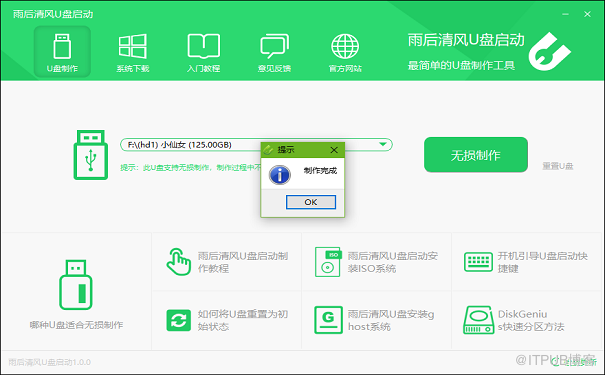Expand the USB drive selection dropdown arrow
This screenshot has height=375, width=605.
pyautogui.click(x=383, y=144)
